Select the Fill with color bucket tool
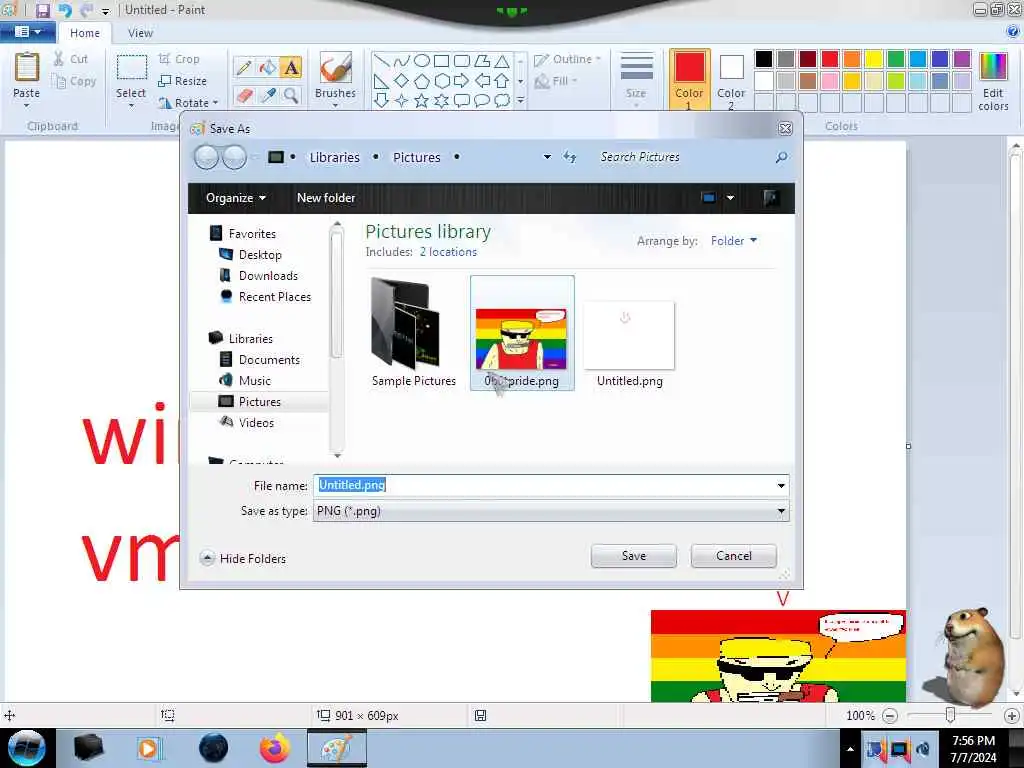This screenshot has height=768, width=1024. [268, 67]
